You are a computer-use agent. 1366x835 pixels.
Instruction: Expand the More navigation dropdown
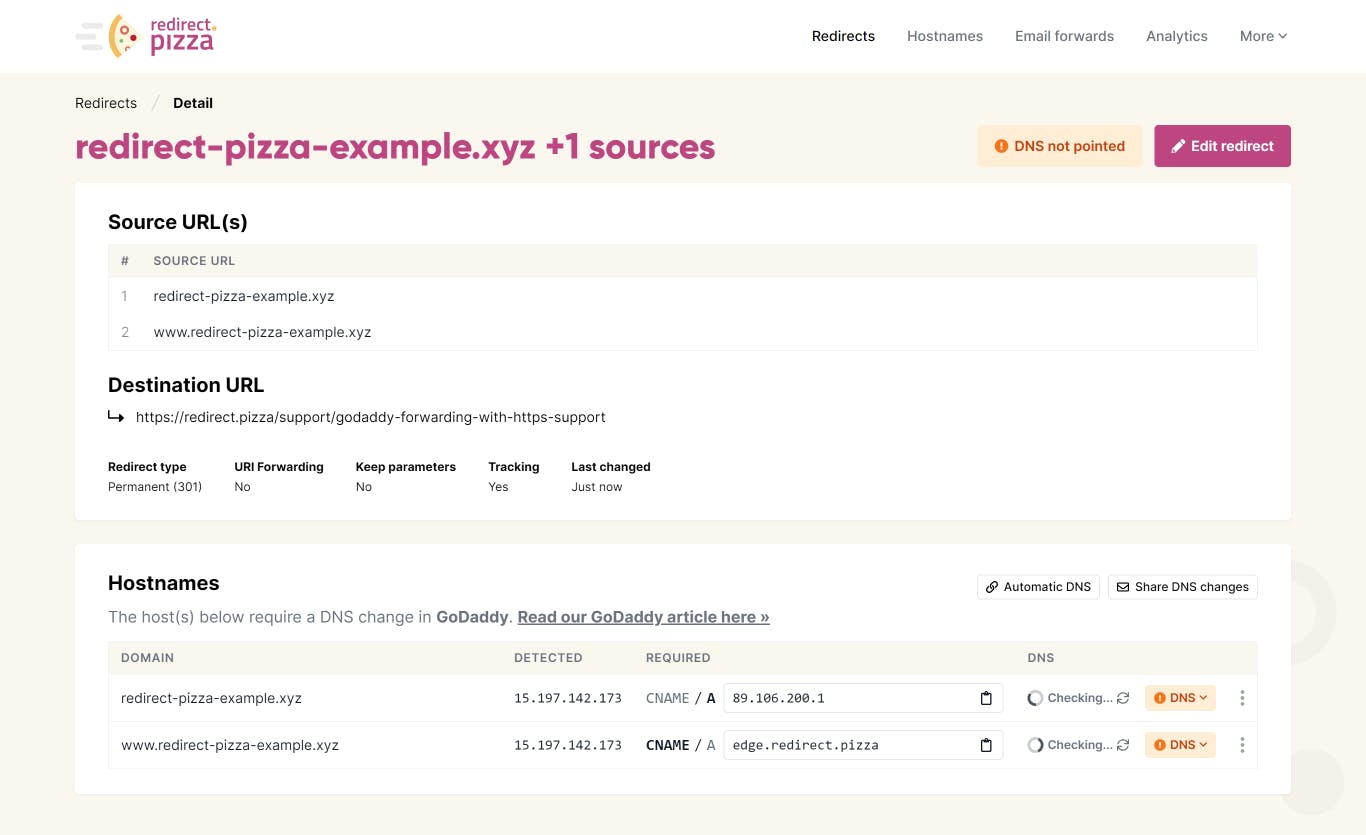pyautogui.click(x=1263, y=36)
